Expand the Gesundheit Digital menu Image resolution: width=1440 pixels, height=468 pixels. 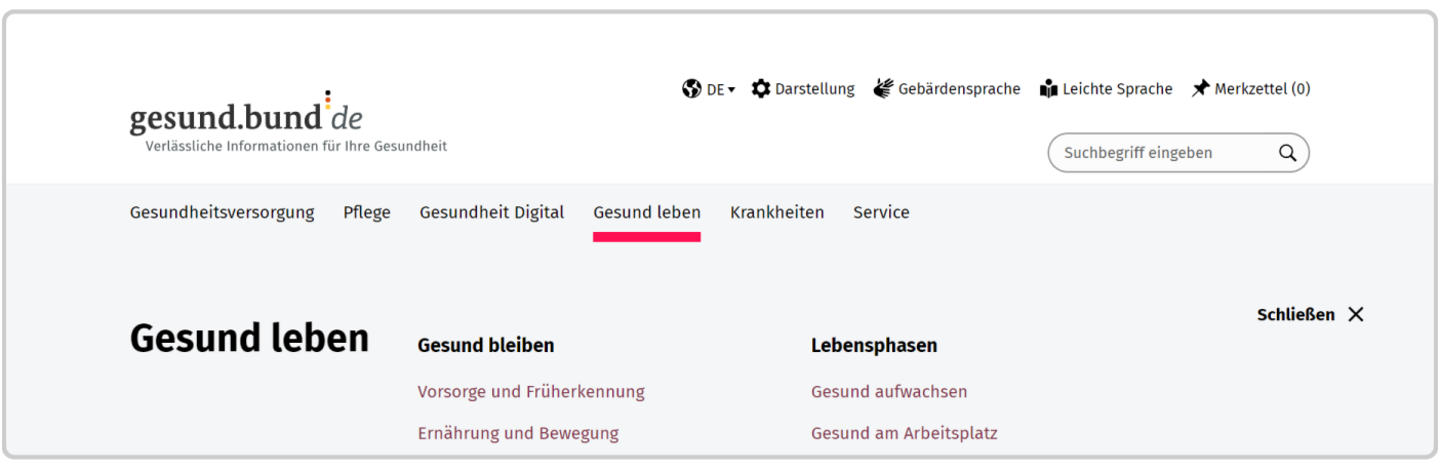click(x=492, y=212)
